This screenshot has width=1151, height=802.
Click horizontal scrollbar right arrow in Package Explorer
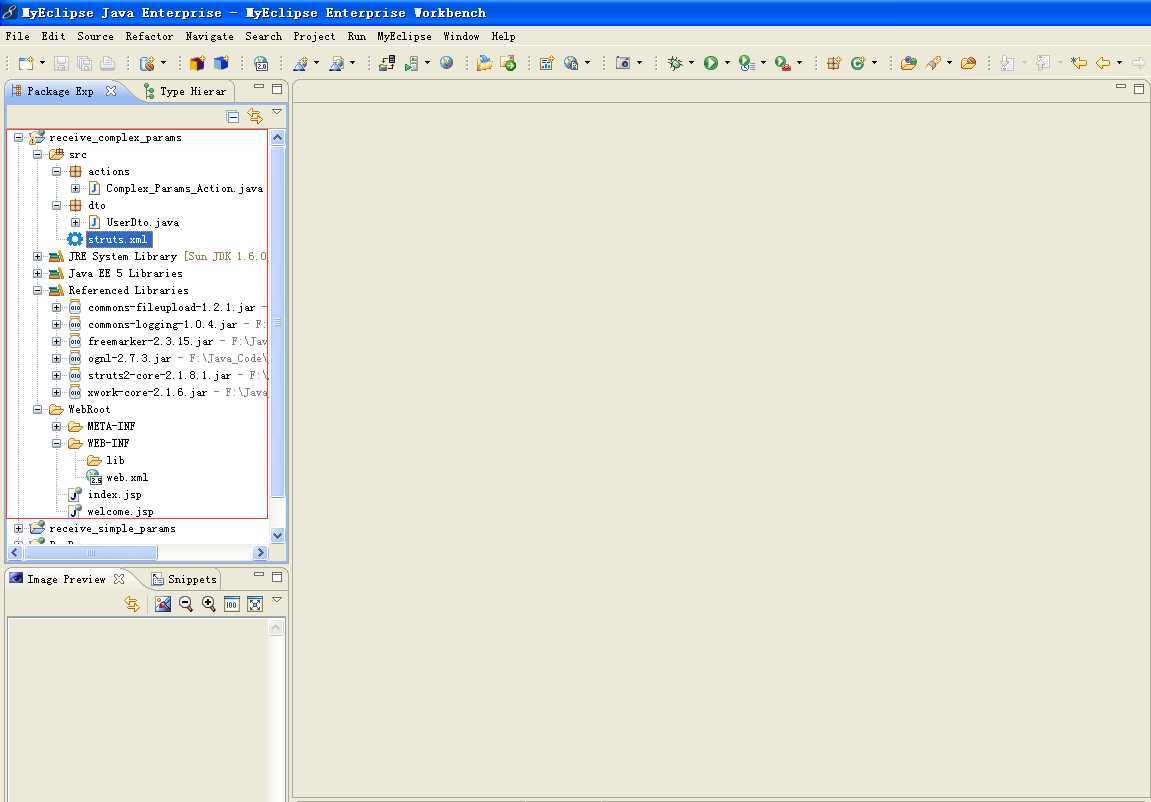[260, 553]
